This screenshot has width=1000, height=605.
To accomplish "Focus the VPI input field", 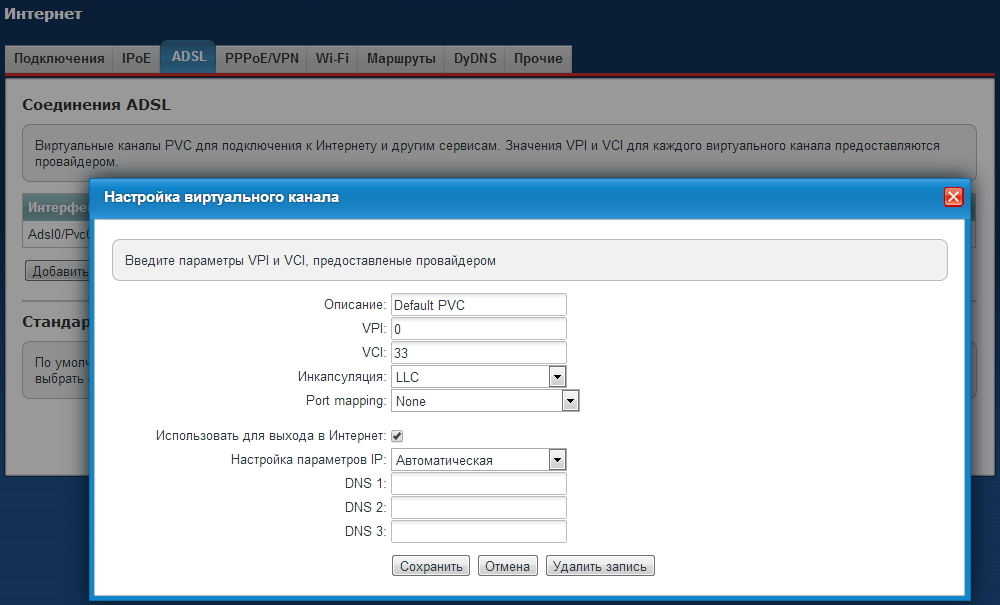I will point(479,329).
